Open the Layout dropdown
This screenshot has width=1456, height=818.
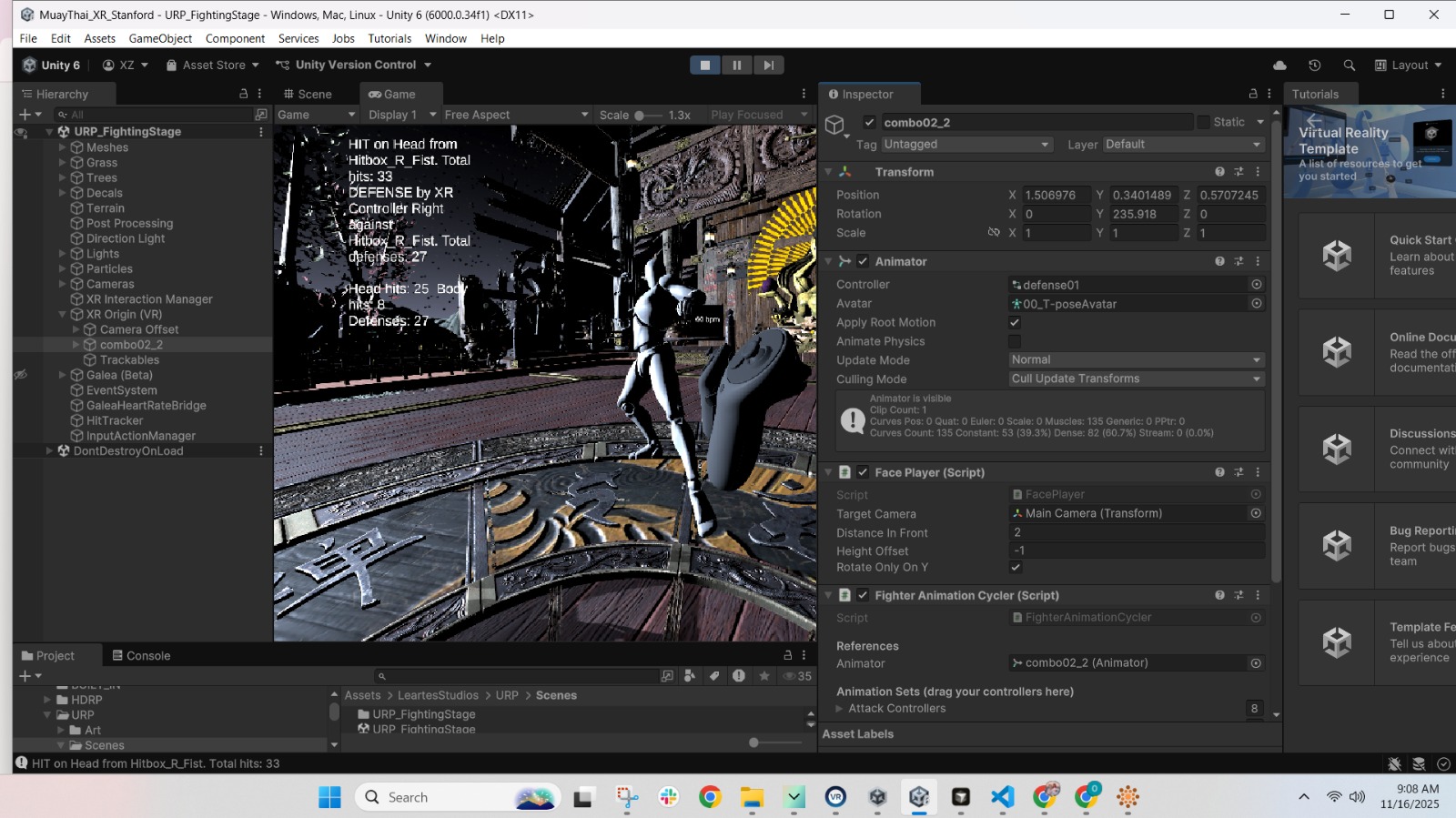[1408, 66]
